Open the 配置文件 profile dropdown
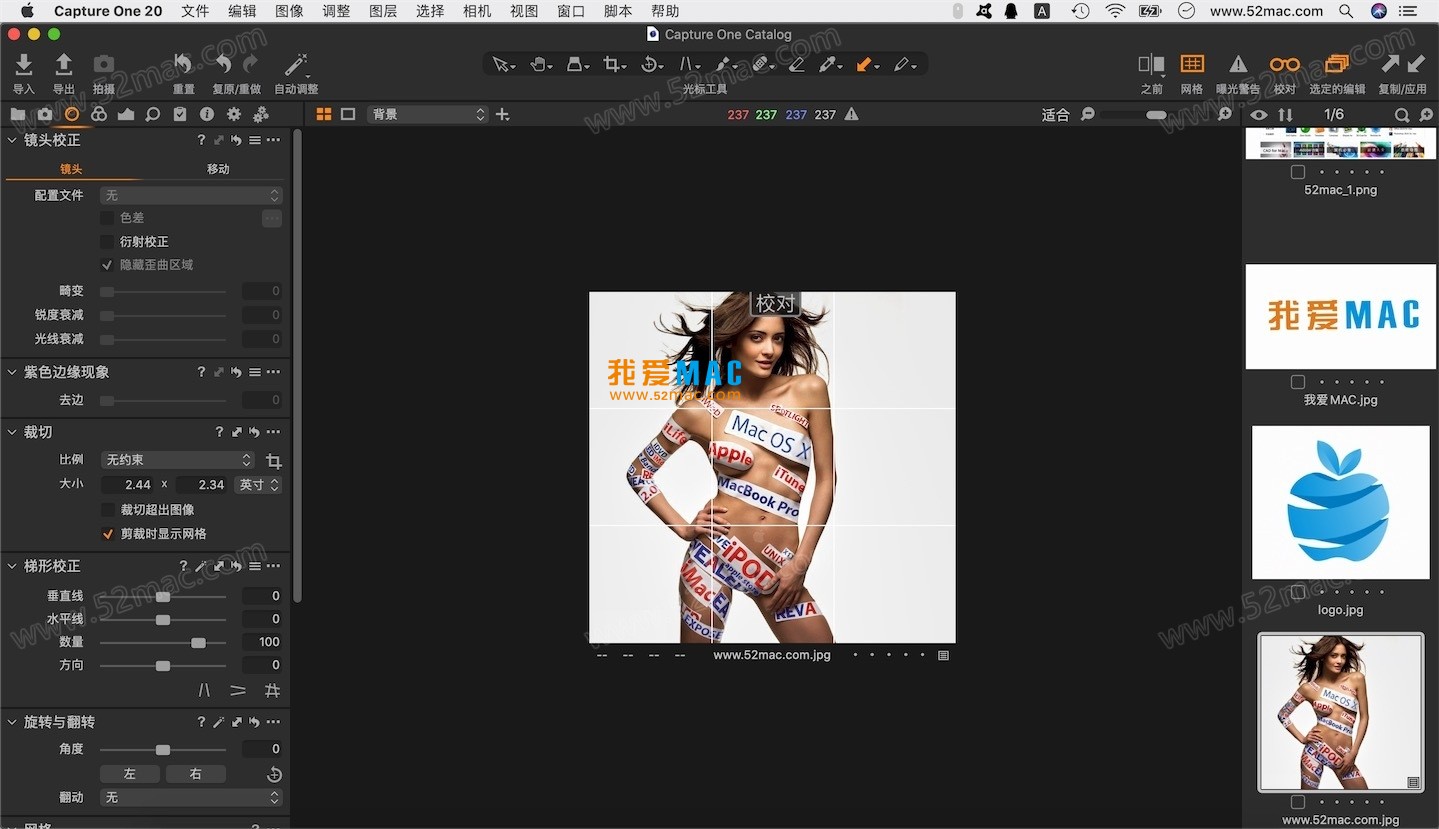Screen dimensions: 1439x829 point(192,195)
